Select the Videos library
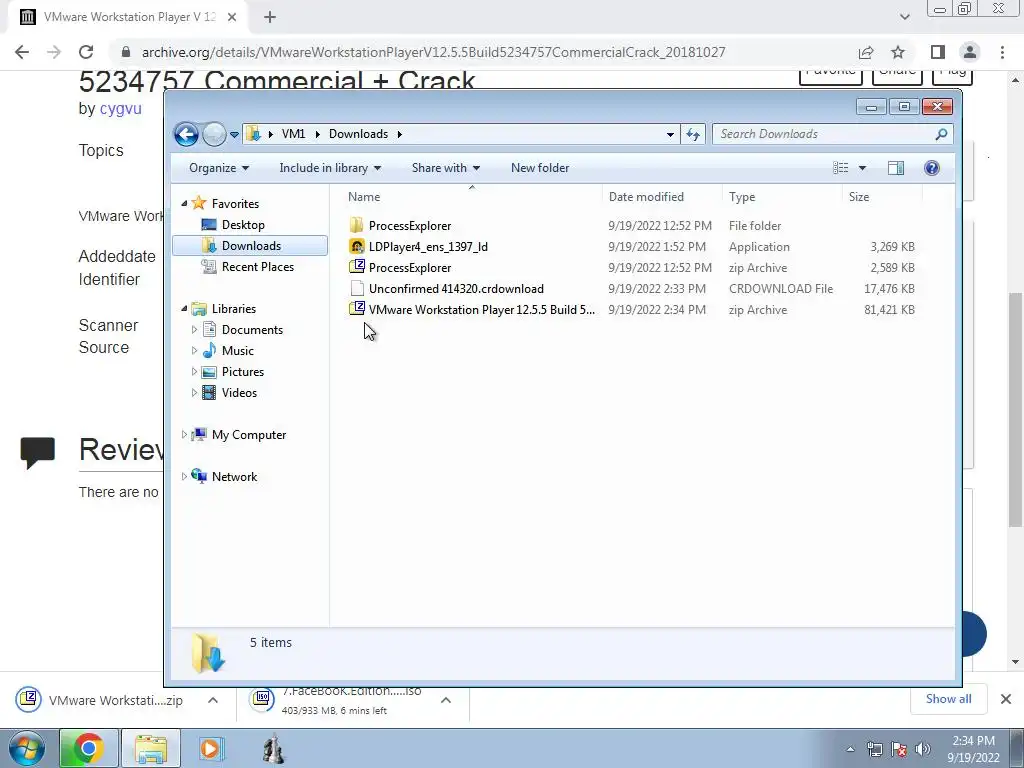The width and height of the screenshot is (1024, 768). tap(239, 392)
